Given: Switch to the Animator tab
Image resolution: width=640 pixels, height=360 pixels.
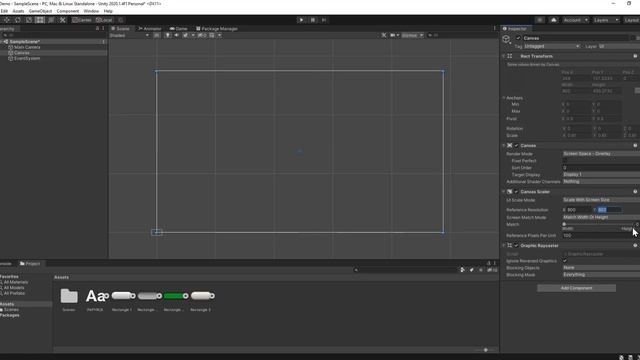Looking at the screenshot, I should pyautogui.click(x=150, y=29).
